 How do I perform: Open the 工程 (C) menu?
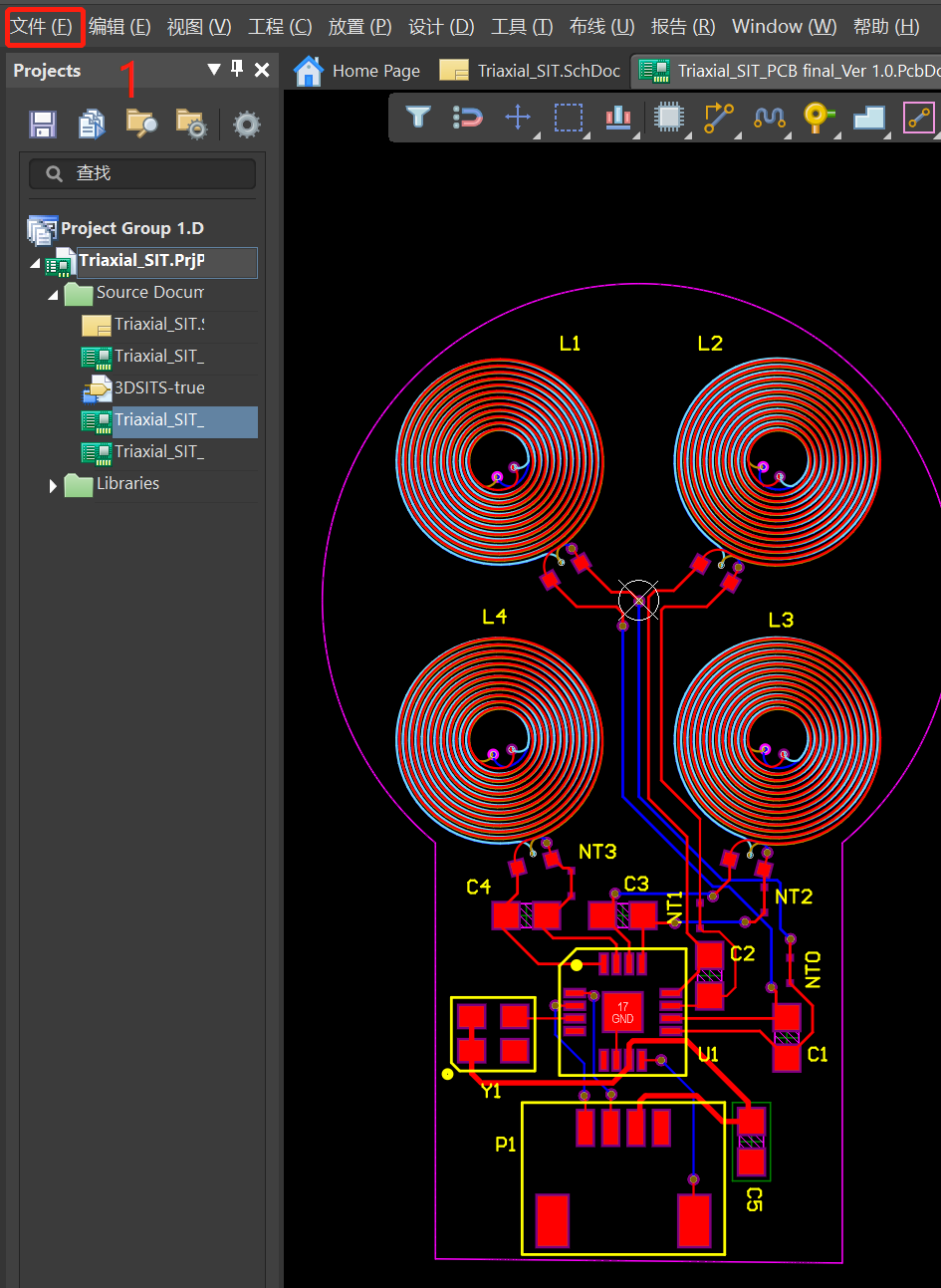pyautogui.click(x=280, y=27)
